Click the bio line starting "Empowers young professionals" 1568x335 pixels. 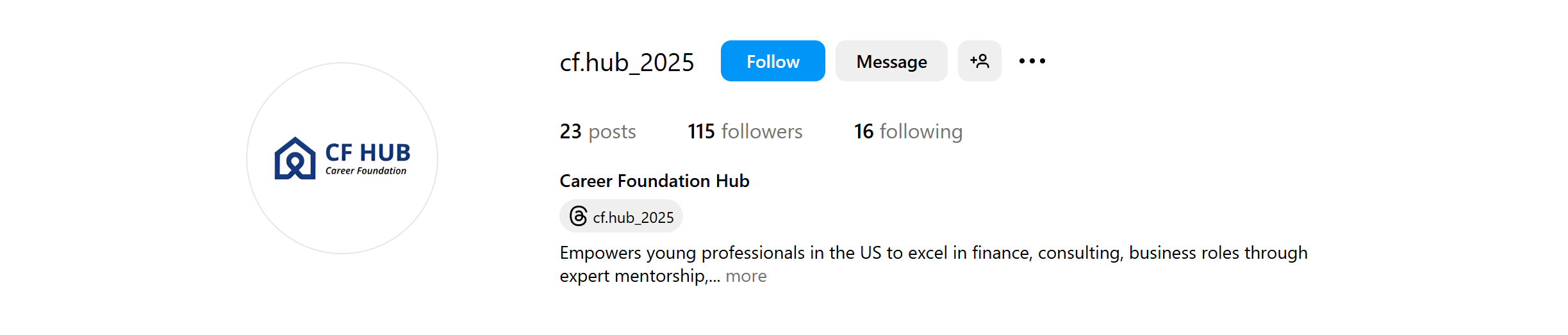pyautogui.click(x=933, y=253)
